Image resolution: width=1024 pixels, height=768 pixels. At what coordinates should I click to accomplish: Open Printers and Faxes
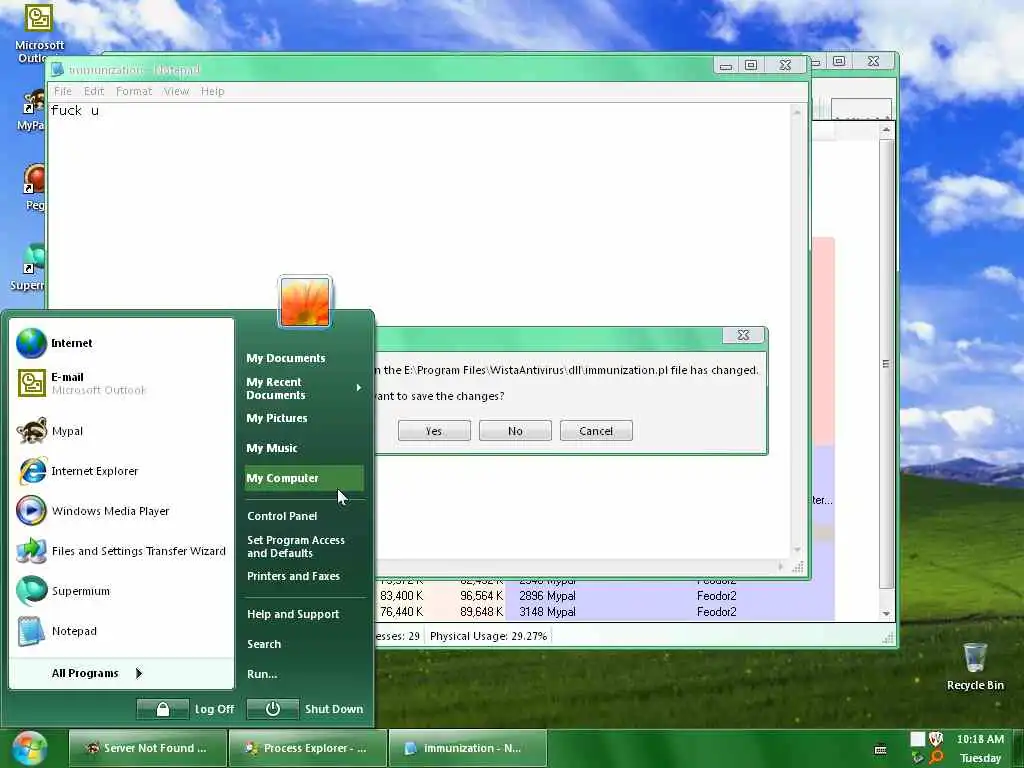point(293,576)
